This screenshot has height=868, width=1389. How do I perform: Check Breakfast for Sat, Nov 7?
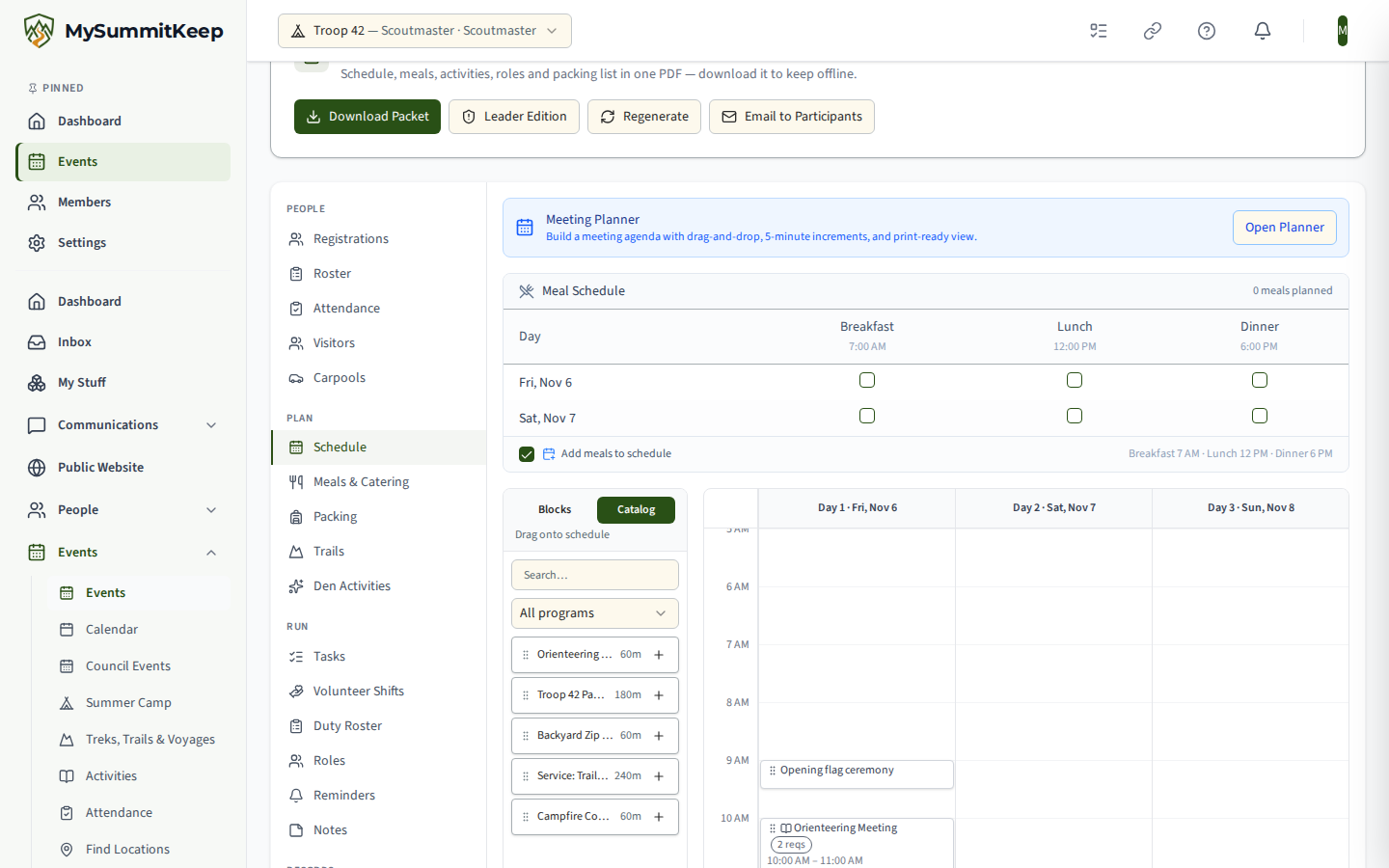tap(867, 416)
